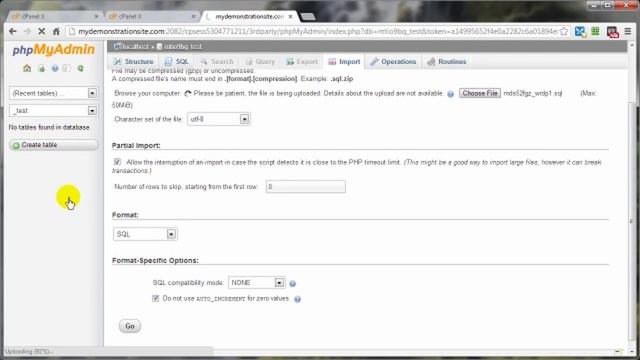This screenshot has width=640, height=360.
Task: Open the Routines tab
Action: 447,62
